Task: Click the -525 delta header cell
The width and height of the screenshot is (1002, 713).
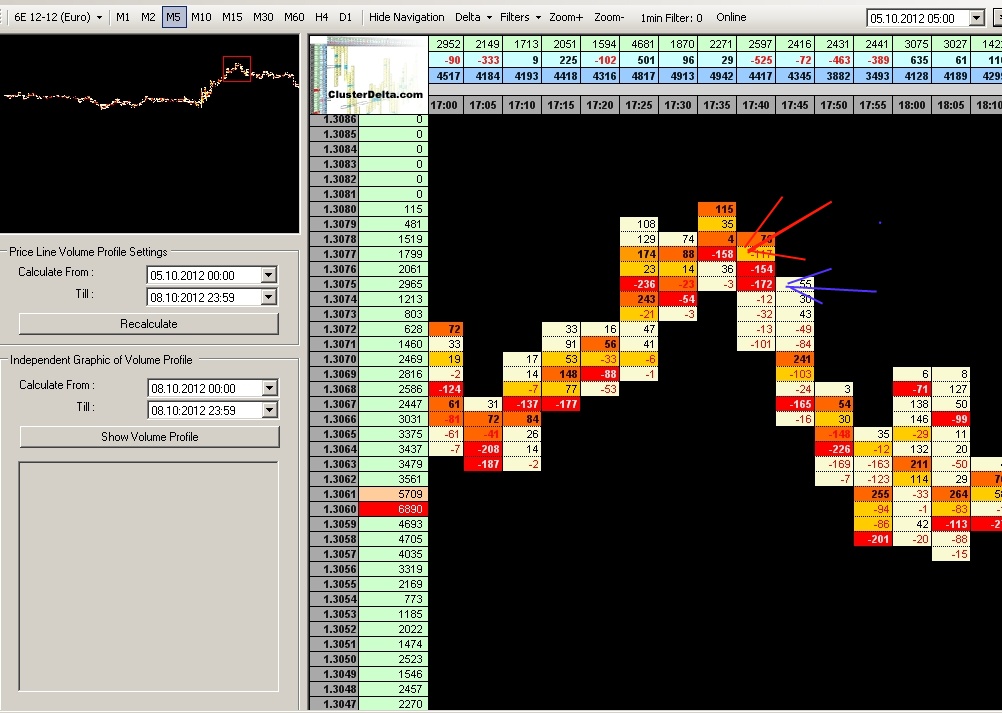Action: [x=756, y=60]
